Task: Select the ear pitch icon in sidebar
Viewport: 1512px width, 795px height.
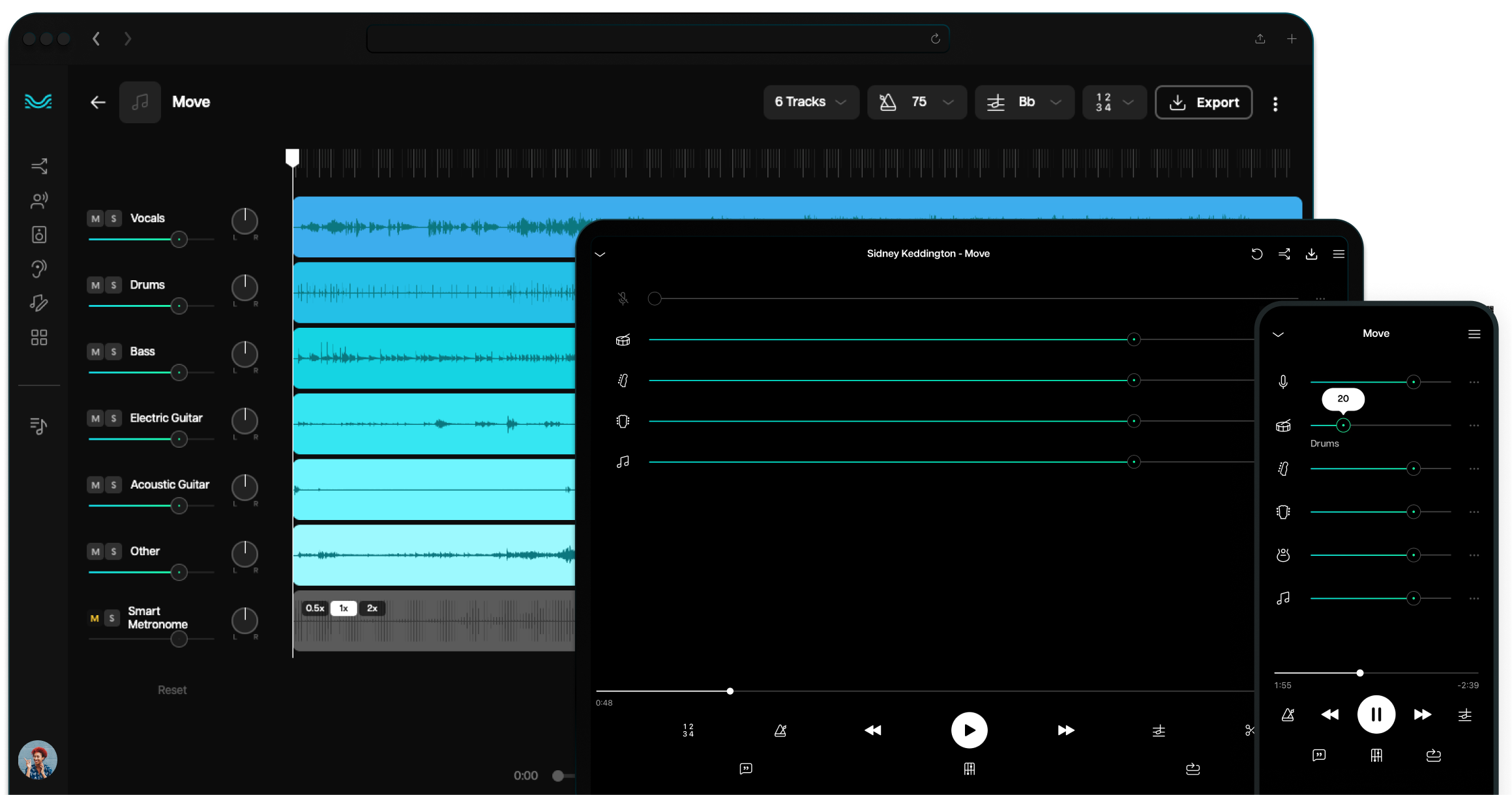Action: 39,269
